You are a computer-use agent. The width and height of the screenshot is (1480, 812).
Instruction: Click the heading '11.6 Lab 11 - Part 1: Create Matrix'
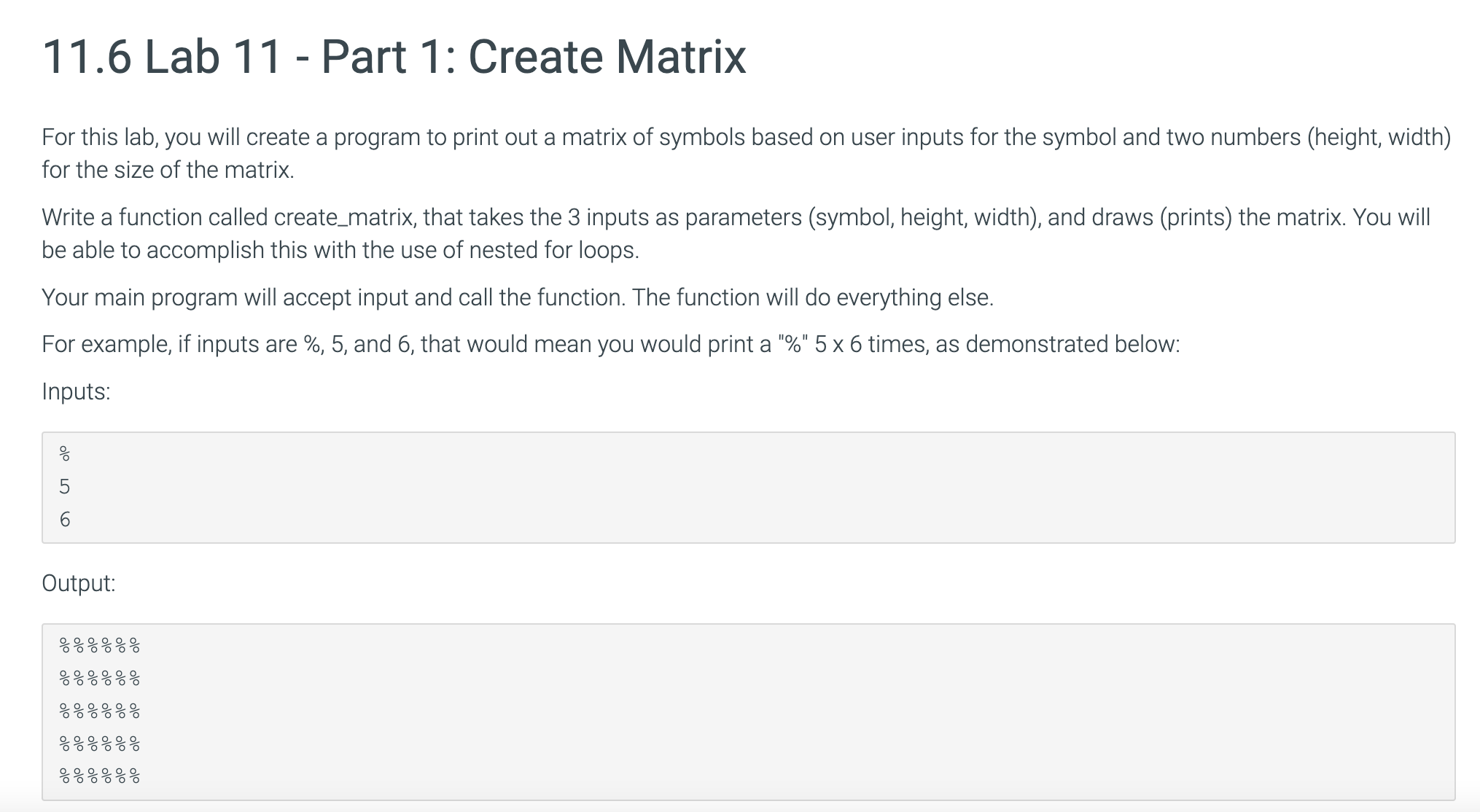point(394,56)
